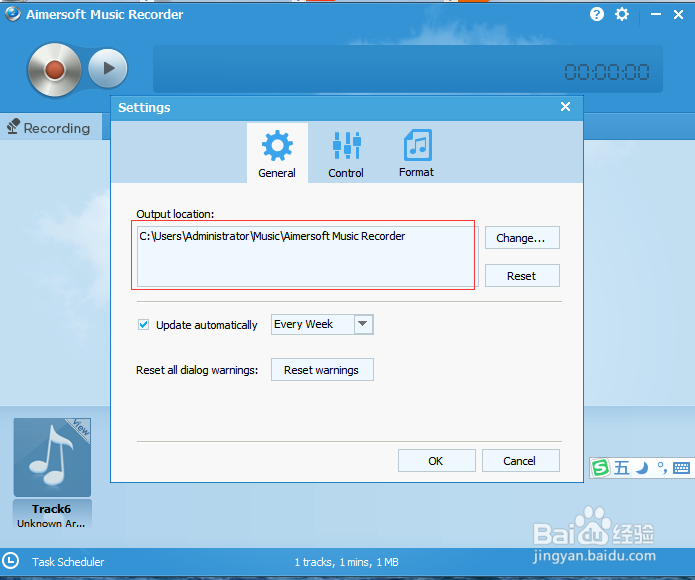Minimize the Aimersoft Music Recorder window

656,15
